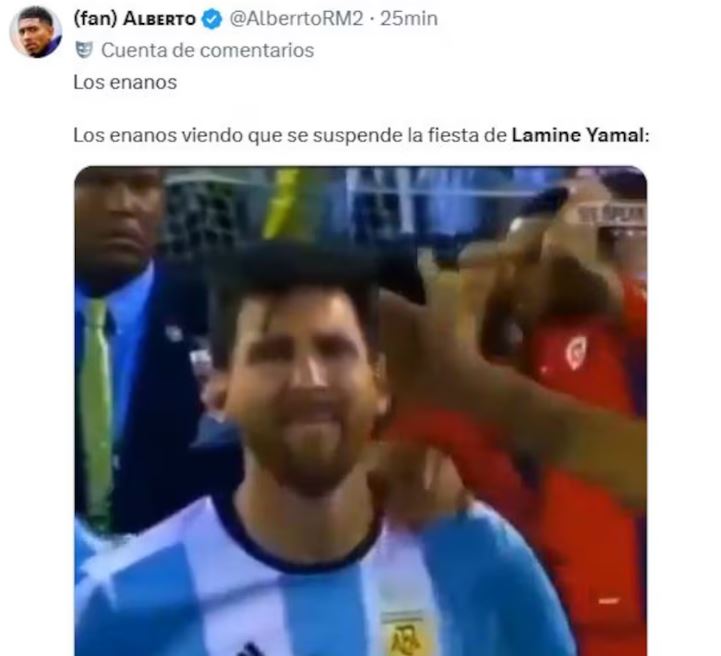Open the 25min timestamp permalink
This screenshot has height=656, width=721.
click(x=409, y=19)
